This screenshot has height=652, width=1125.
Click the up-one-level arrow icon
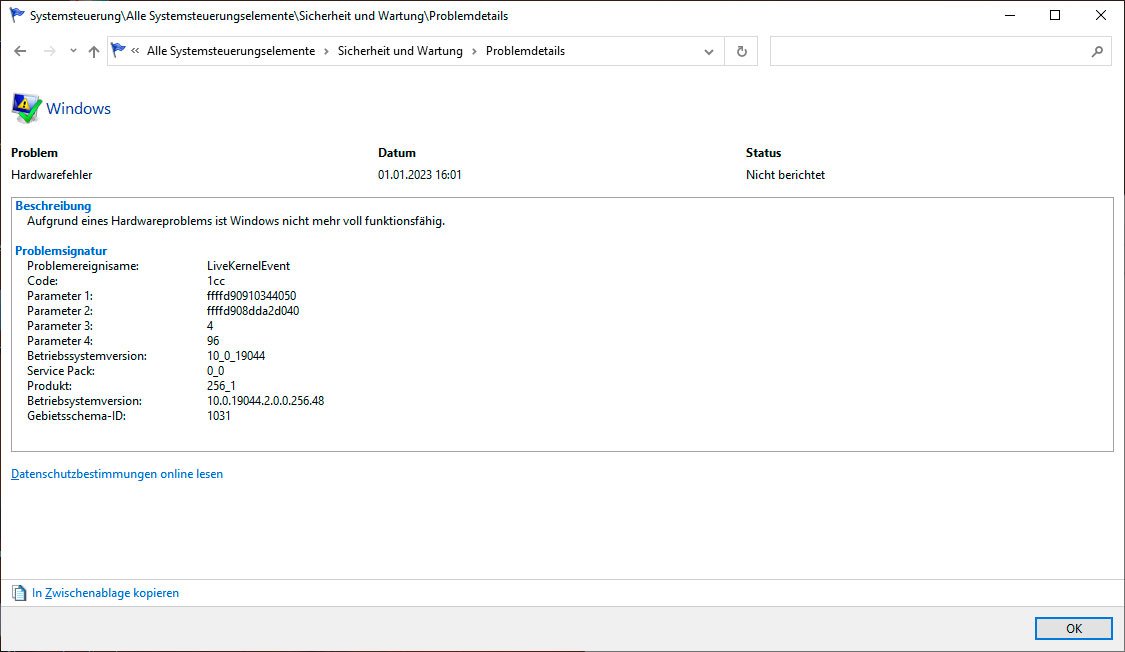click(92, 50)
